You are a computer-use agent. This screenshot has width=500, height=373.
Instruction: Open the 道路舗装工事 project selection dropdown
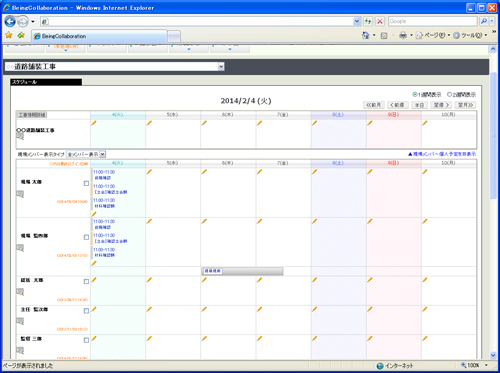click(x=221, y=67)
